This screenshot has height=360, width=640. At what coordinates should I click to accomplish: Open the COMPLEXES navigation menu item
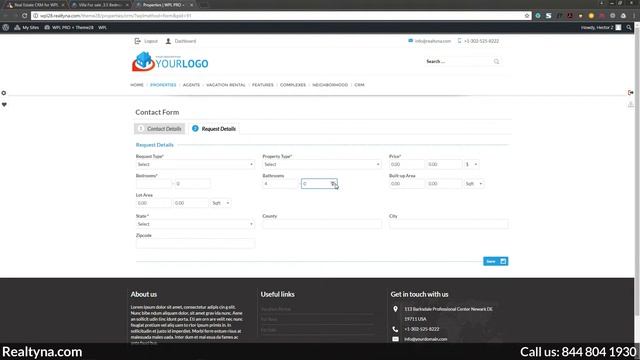[293, 85]
